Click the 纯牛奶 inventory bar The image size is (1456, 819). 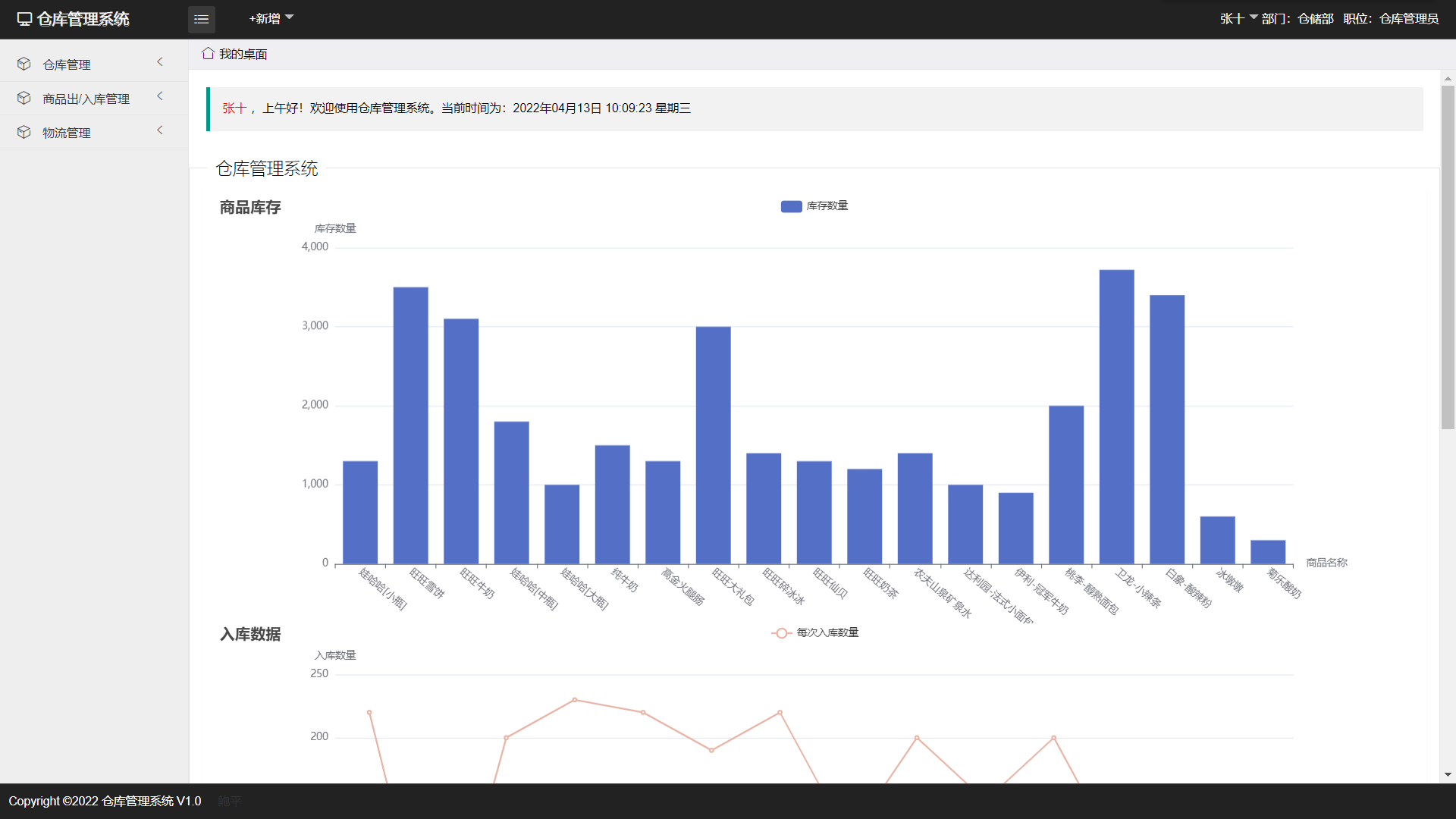[x=612, y=504]
